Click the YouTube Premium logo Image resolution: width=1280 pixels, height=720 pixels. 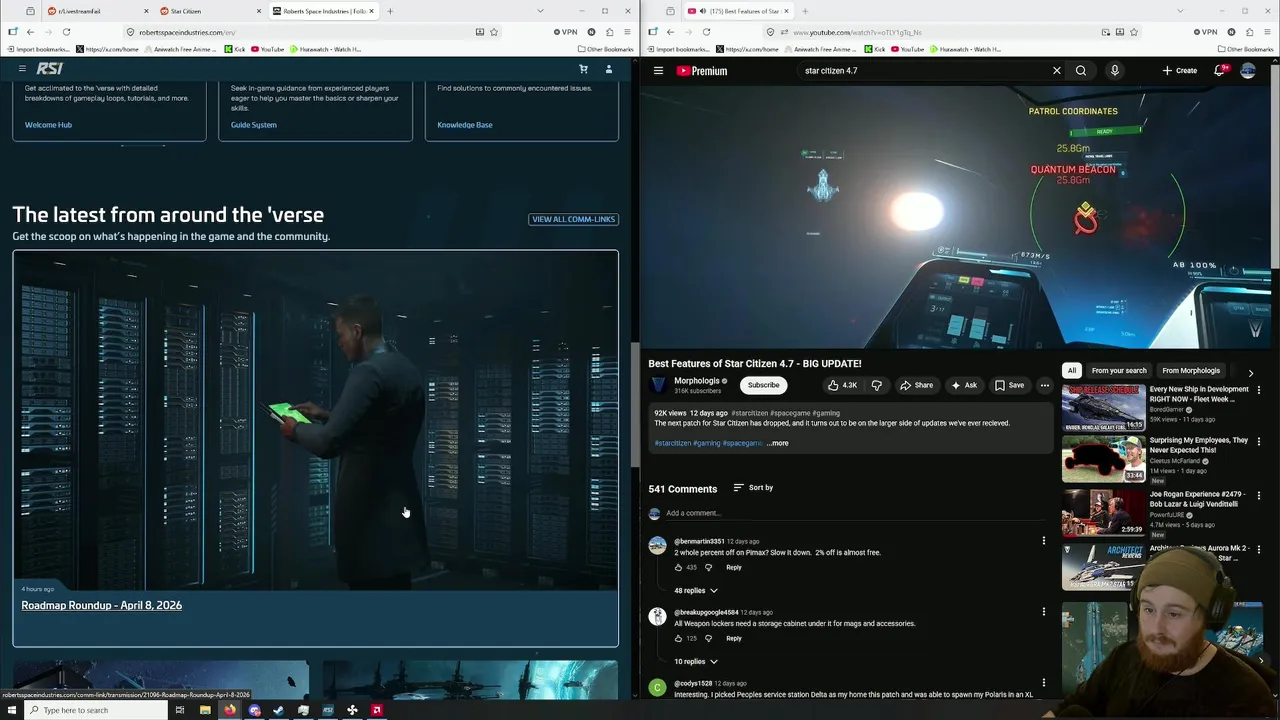702,71
